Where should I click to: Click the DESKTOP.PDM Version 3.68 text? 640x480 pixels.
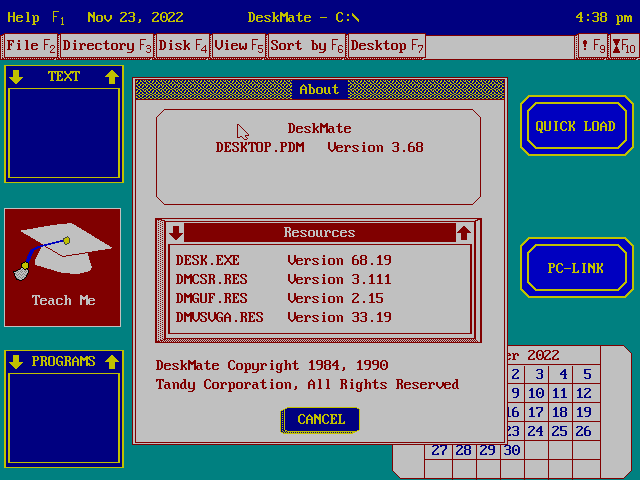[x=319, y=147]
